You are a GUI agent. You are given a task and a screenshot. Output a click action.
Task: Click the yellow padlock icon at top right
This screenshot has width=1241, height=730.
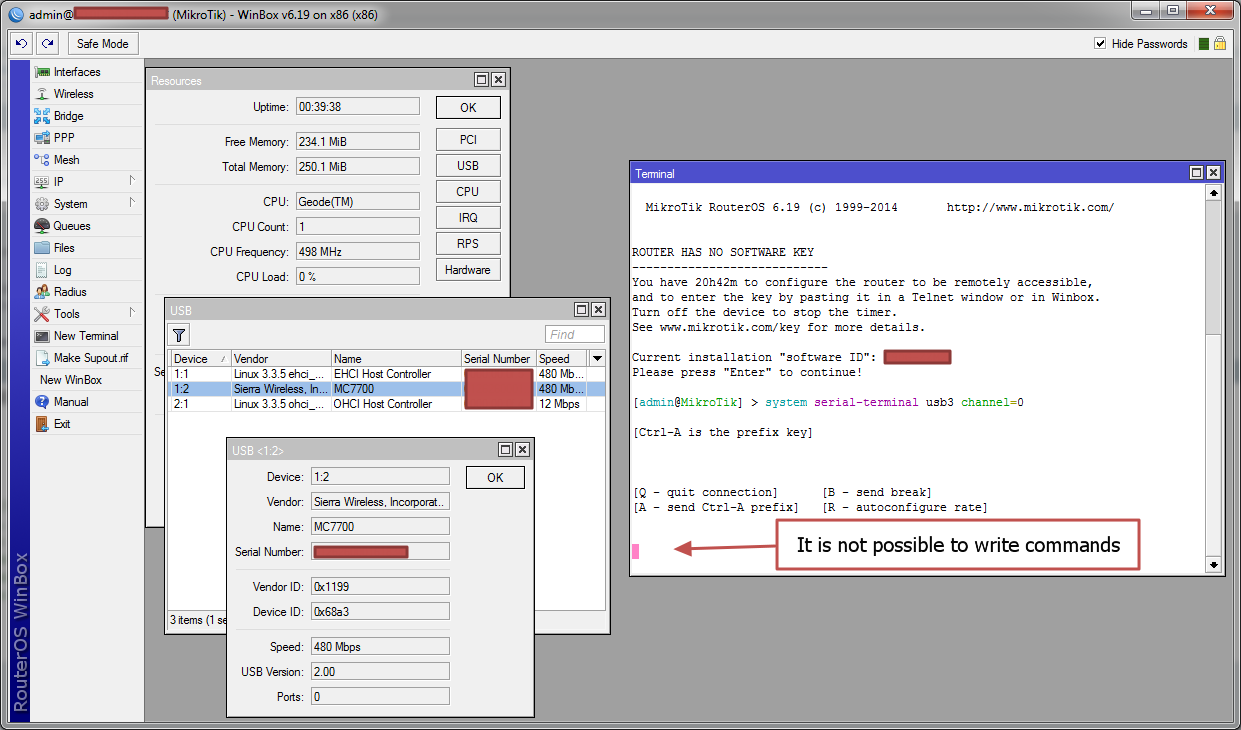point(1219,44)
